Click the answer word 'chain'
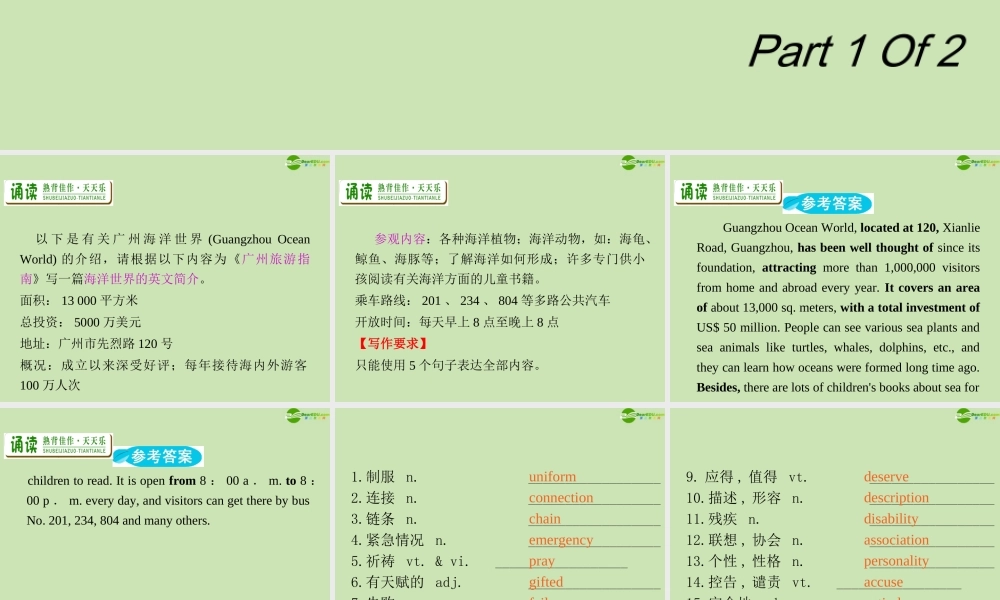This screenshot has height=600, width=1000. (x=545, y=518)
